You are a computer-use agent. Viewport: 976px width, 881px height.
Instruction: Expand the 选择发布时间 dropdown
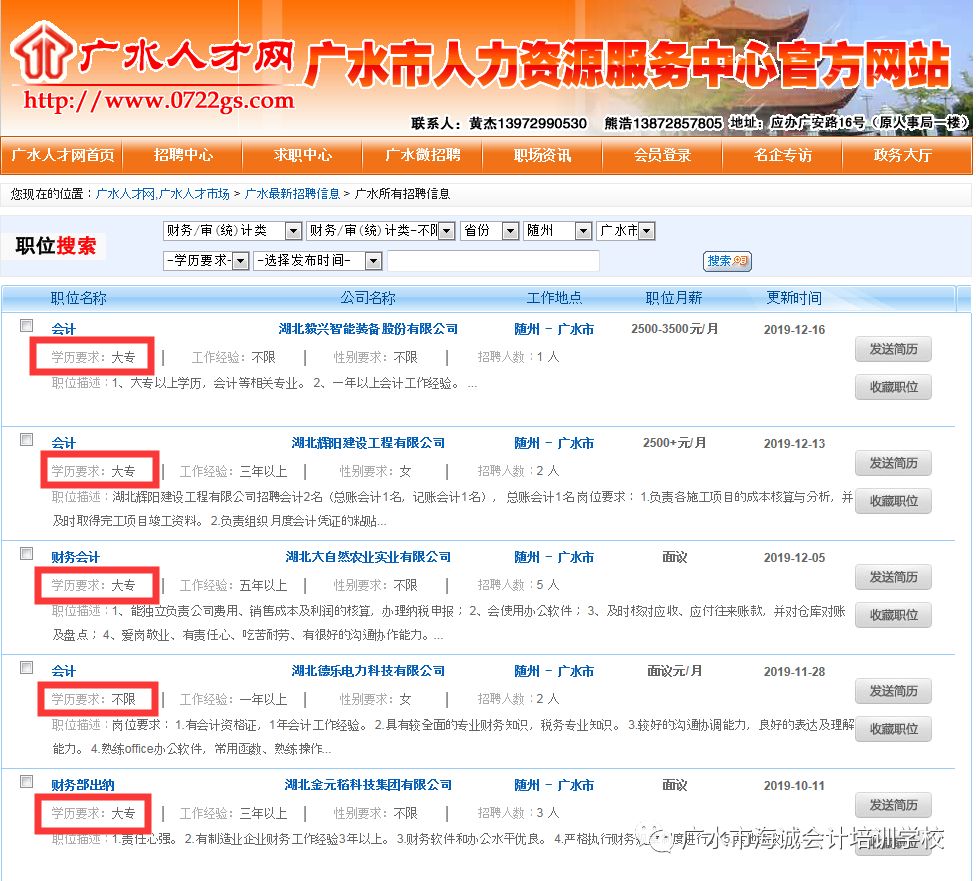tap(317, 261)
